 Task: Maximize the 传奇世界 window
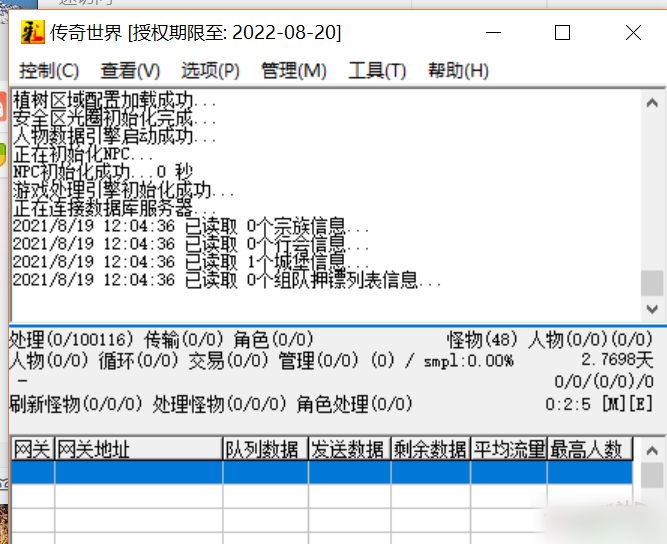(562, 32)
